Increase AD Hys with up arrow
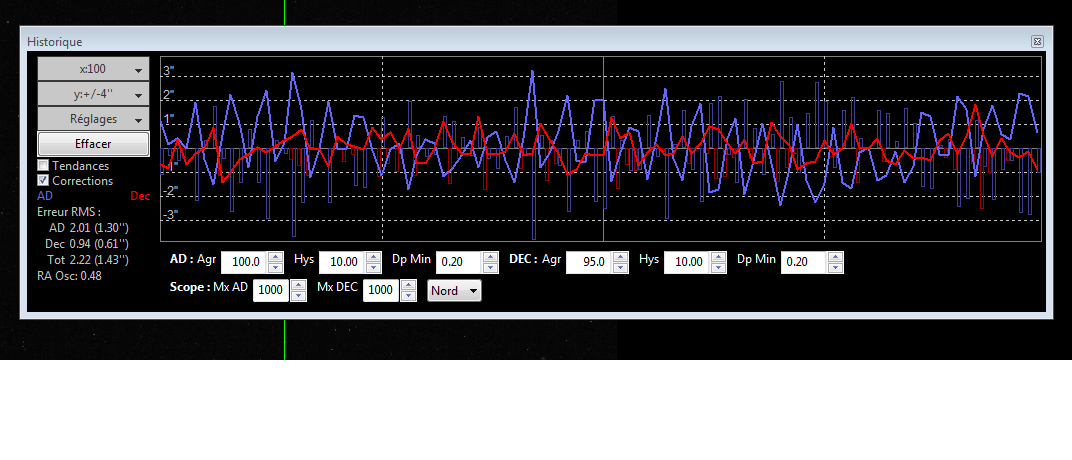Image resolution: width=1072 pixels, height=460 pixels. pos(374,257)
